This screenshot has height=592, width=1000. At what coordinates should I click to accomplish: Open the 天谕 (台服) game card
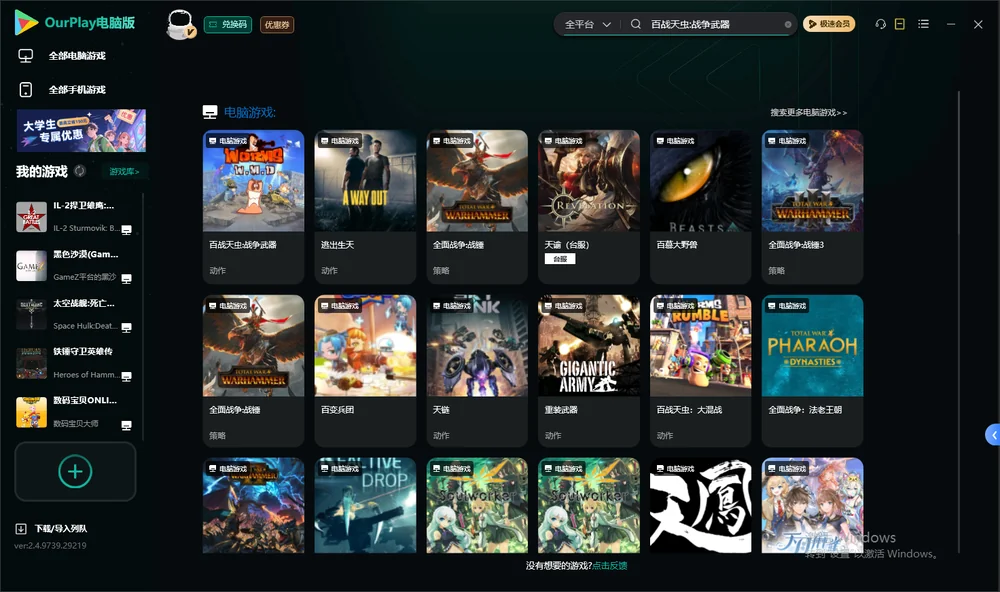tap(589, 207)
